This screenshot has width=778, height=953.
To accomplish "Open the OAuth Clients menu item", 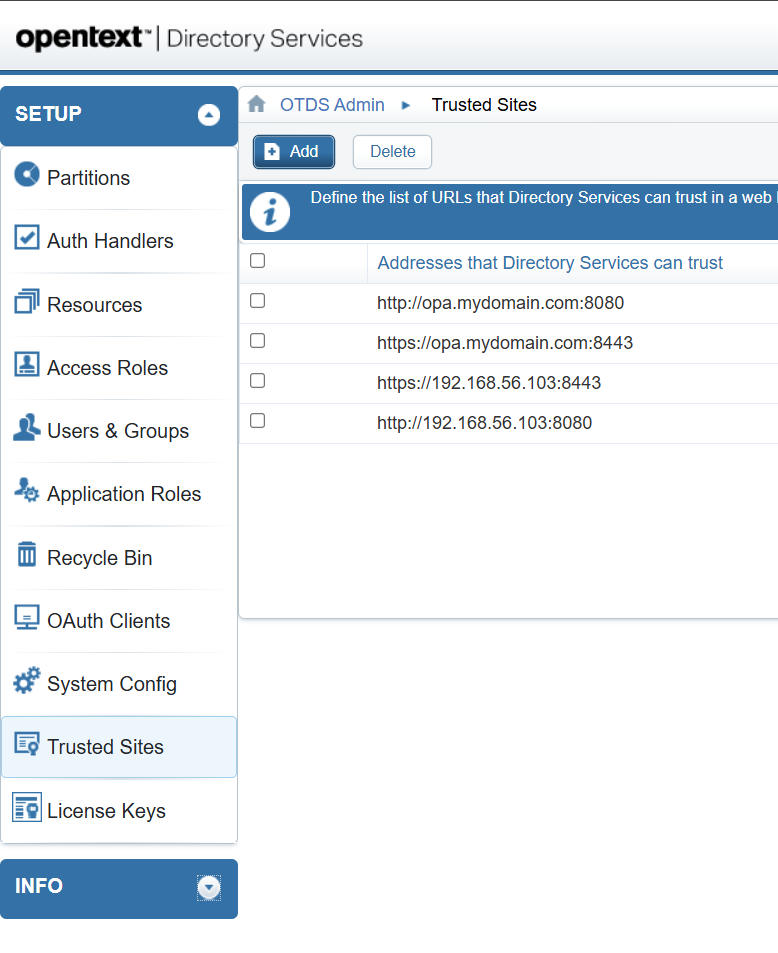I will pos(108,621).
